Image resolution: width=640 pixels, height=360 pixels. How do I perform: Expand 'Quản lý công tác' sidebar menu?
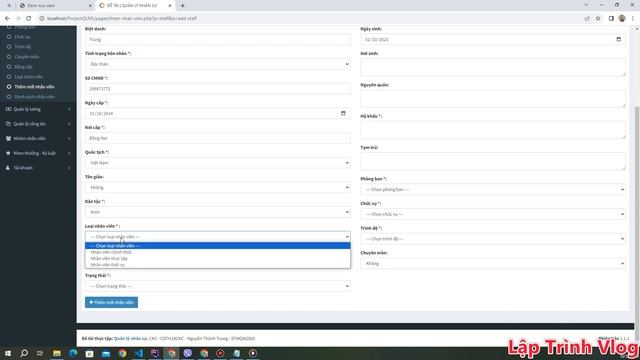point(38,124)
